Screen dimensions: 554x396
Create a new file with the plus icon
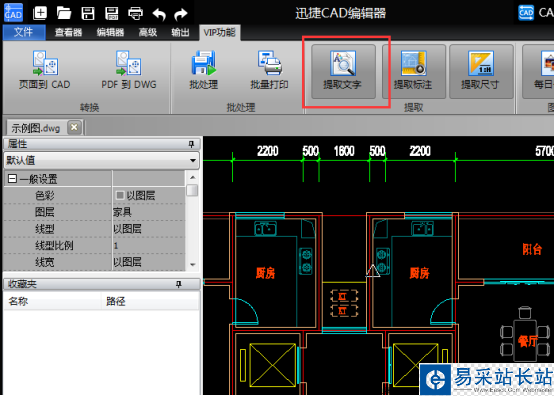tap(40, 13)
